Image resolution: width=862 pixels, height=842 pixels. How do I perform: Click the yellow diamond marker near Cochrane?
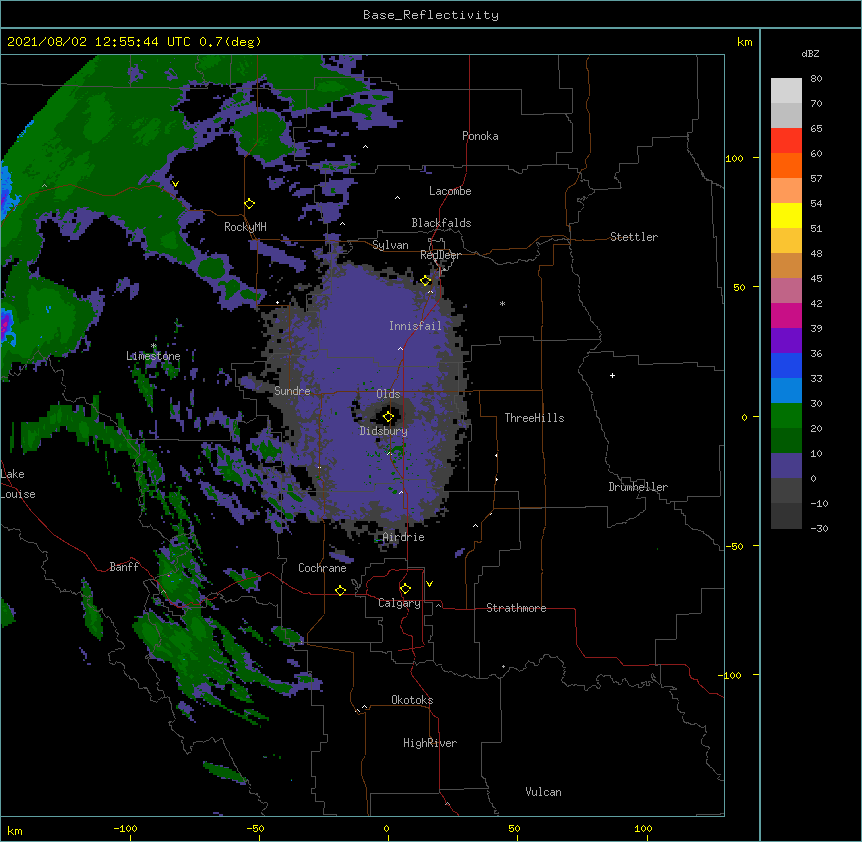click(x=340, y=590)
